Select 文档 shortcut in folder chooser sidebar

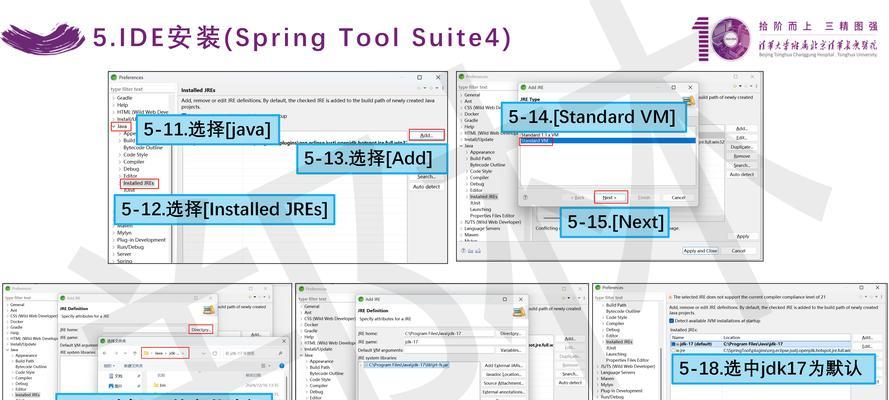tap(118, 376)
